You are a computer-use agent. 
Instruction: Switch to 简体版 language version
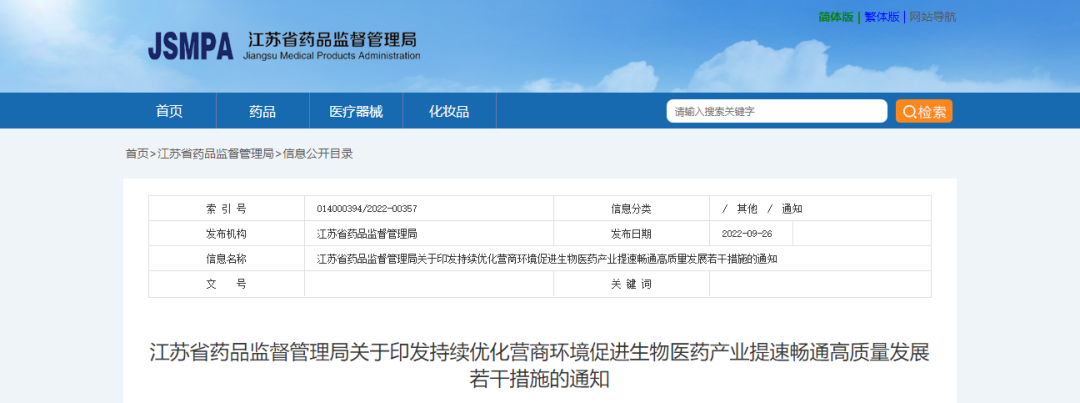pos(836,17)
